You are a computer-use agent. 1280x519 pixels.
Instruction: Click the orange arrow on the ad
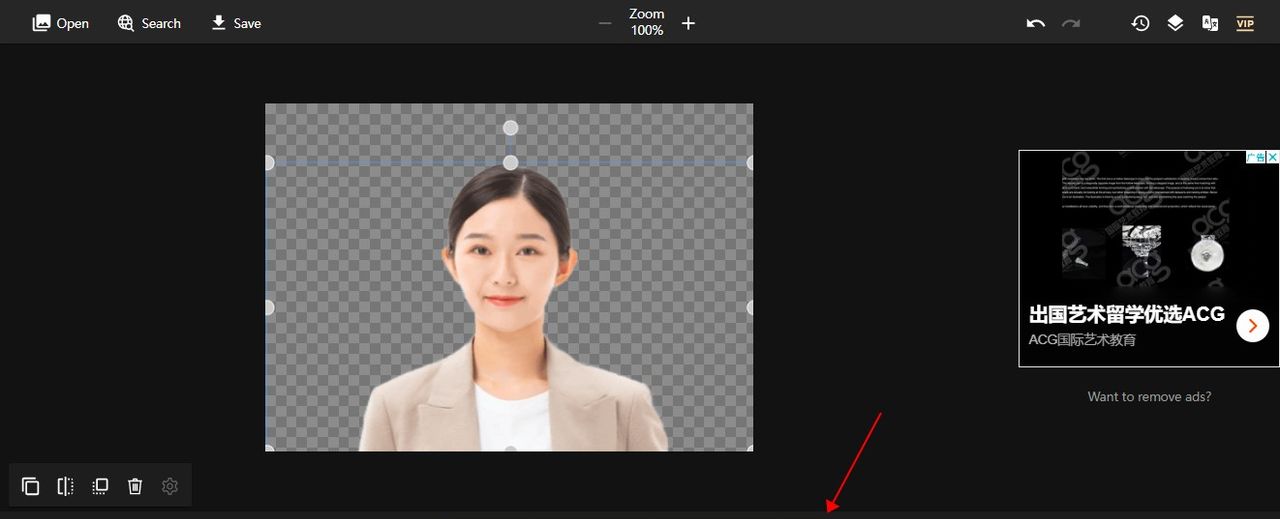pyautogui.click(x=1252, y=326)
